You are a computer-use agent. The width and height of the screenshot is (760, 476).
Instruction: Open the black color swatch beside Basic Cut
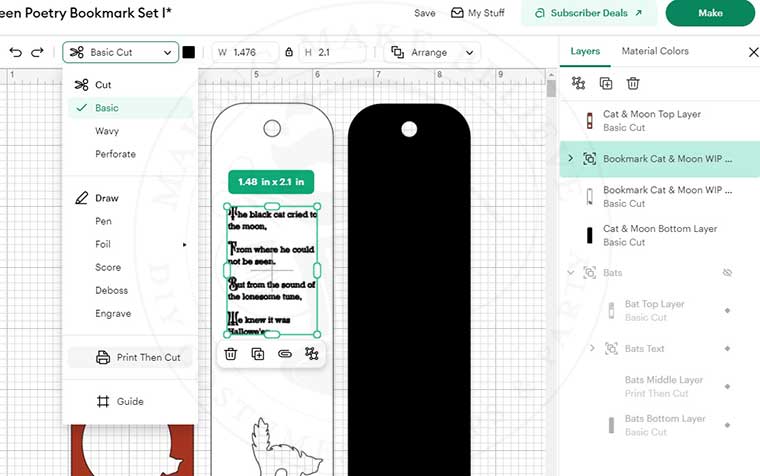click(x=189, y=52)
